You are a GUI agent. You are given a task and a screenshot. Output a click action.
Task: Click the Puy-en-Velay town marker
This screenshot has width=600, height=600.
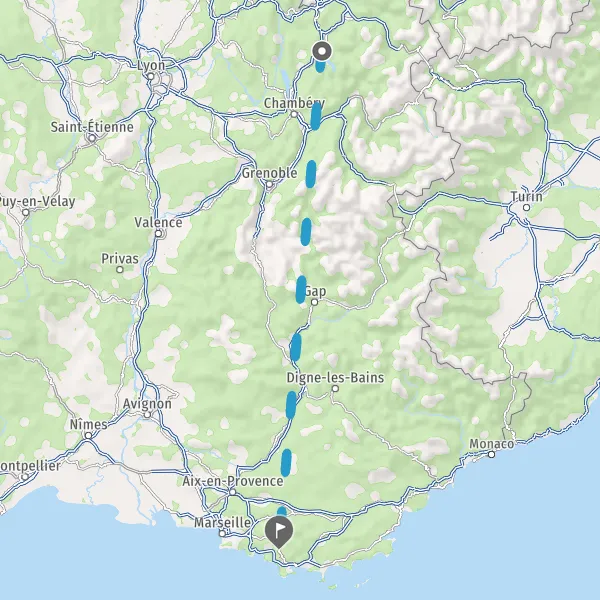point(26,212)
